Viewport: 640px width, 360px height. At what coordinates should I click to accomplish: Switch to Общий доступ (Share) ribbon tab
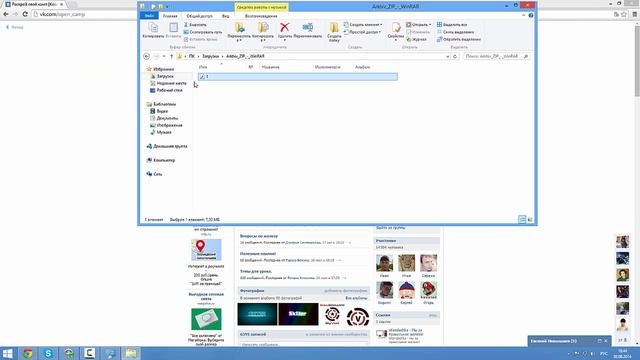pos(199,16)
